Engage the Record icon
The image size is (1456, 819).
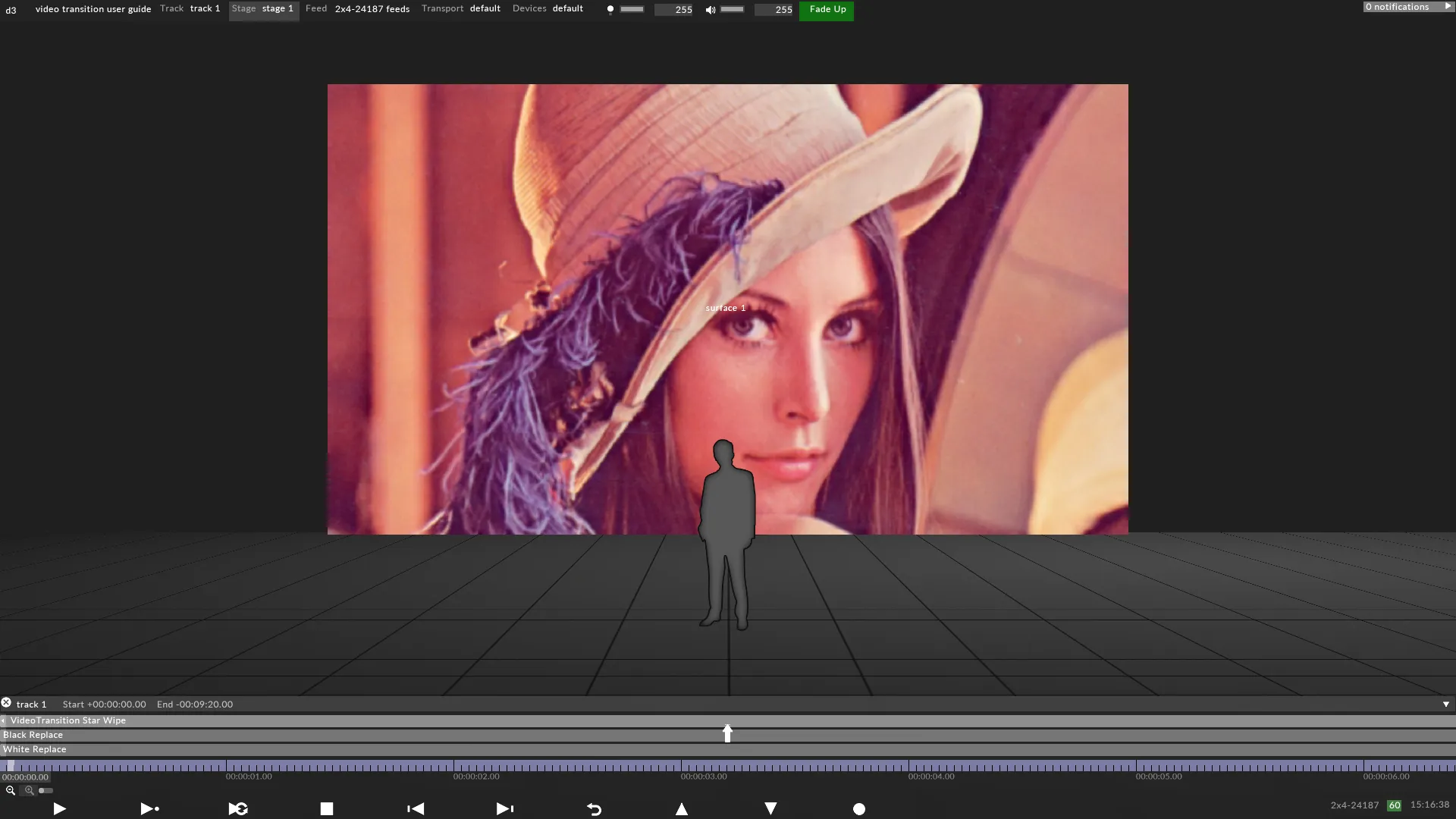859,808
